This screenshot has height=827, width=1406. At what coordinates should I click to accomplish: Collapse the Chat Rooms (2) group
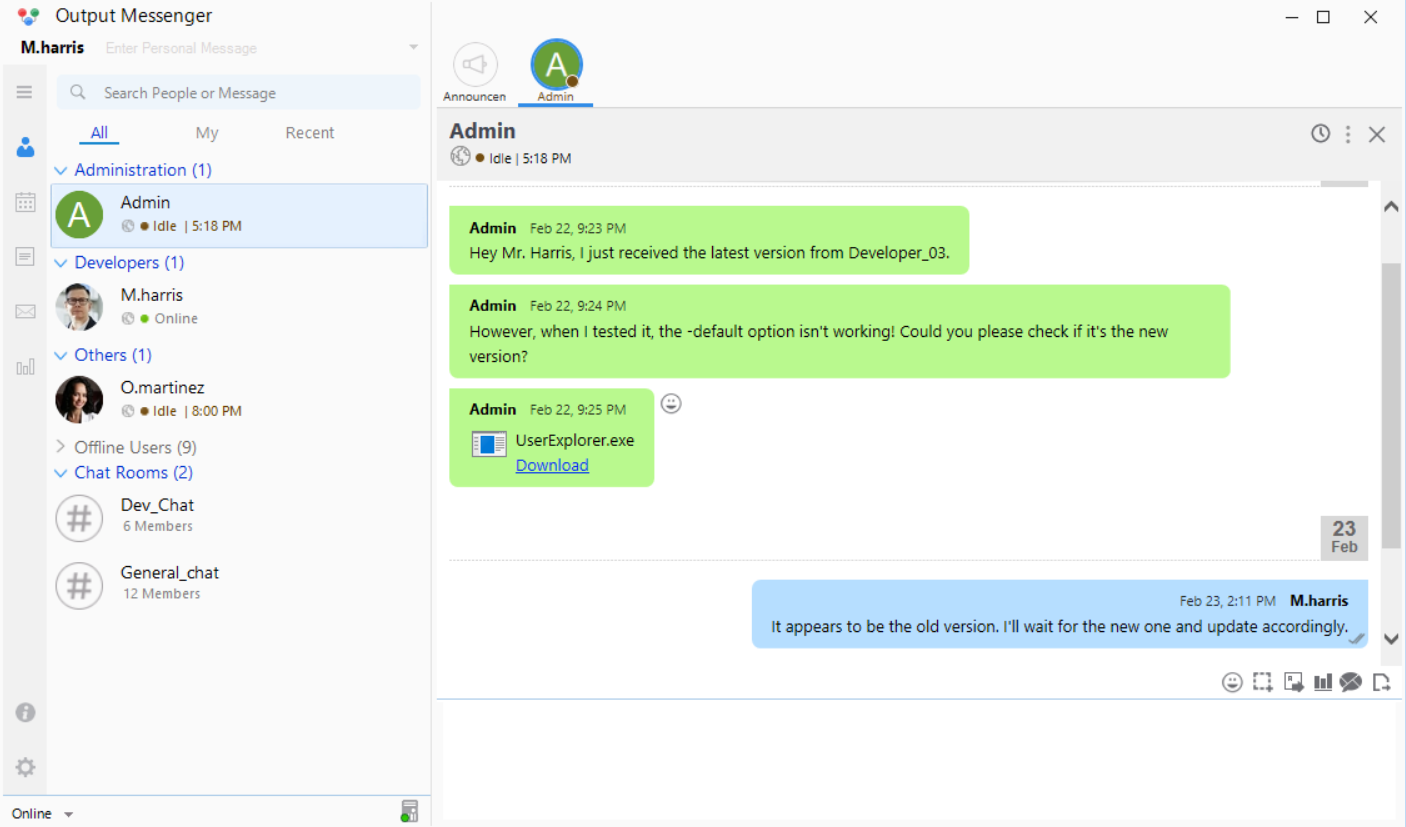pos(60,472)
